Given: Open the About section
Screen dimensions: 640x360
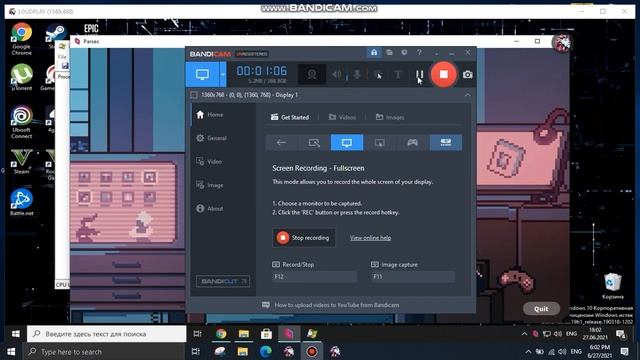Looking at the screenshot, I should (210, 209).
